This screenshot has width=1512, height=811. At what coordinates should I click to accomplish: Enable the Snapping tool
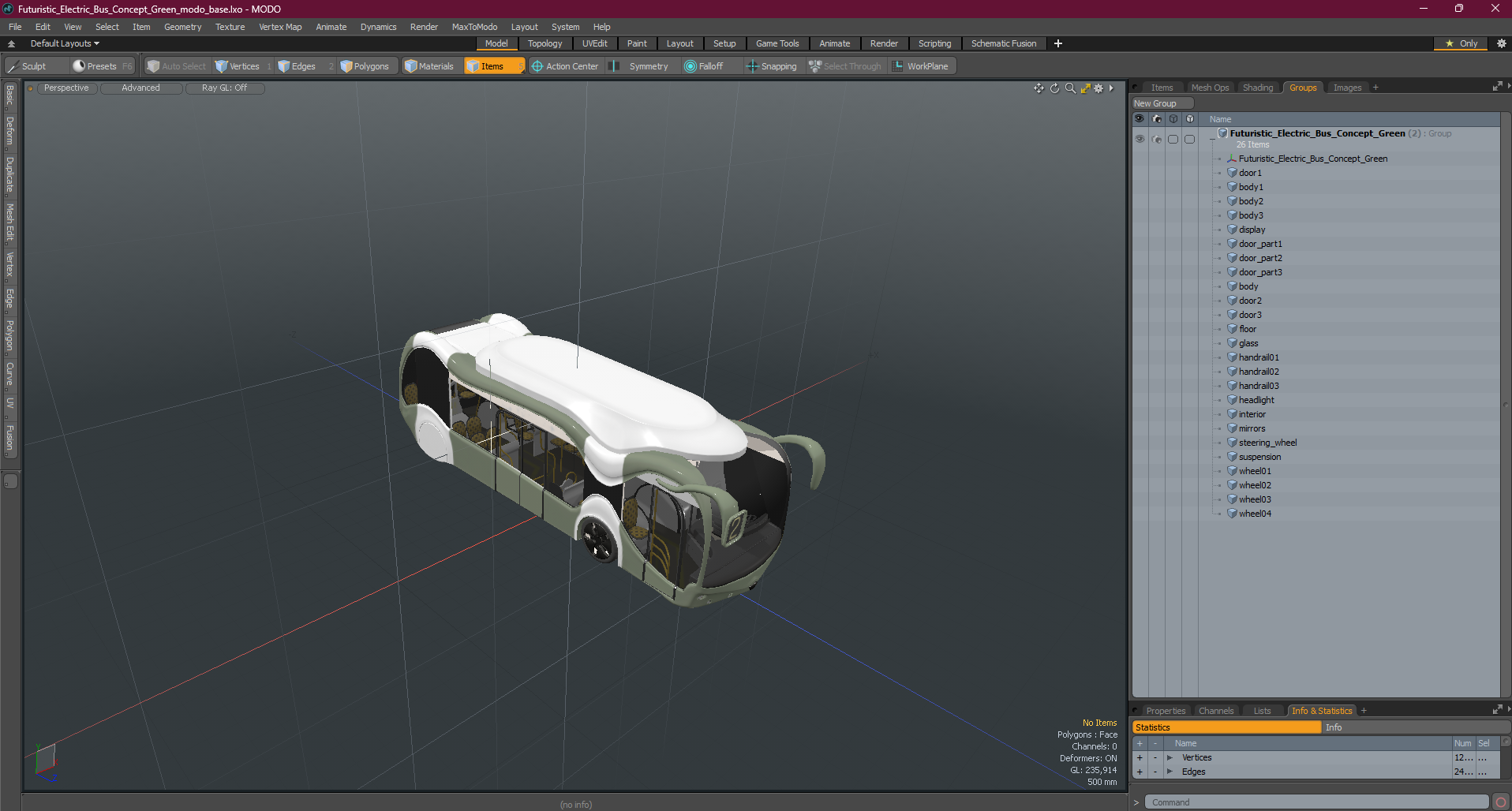click(x=772, y=66)
